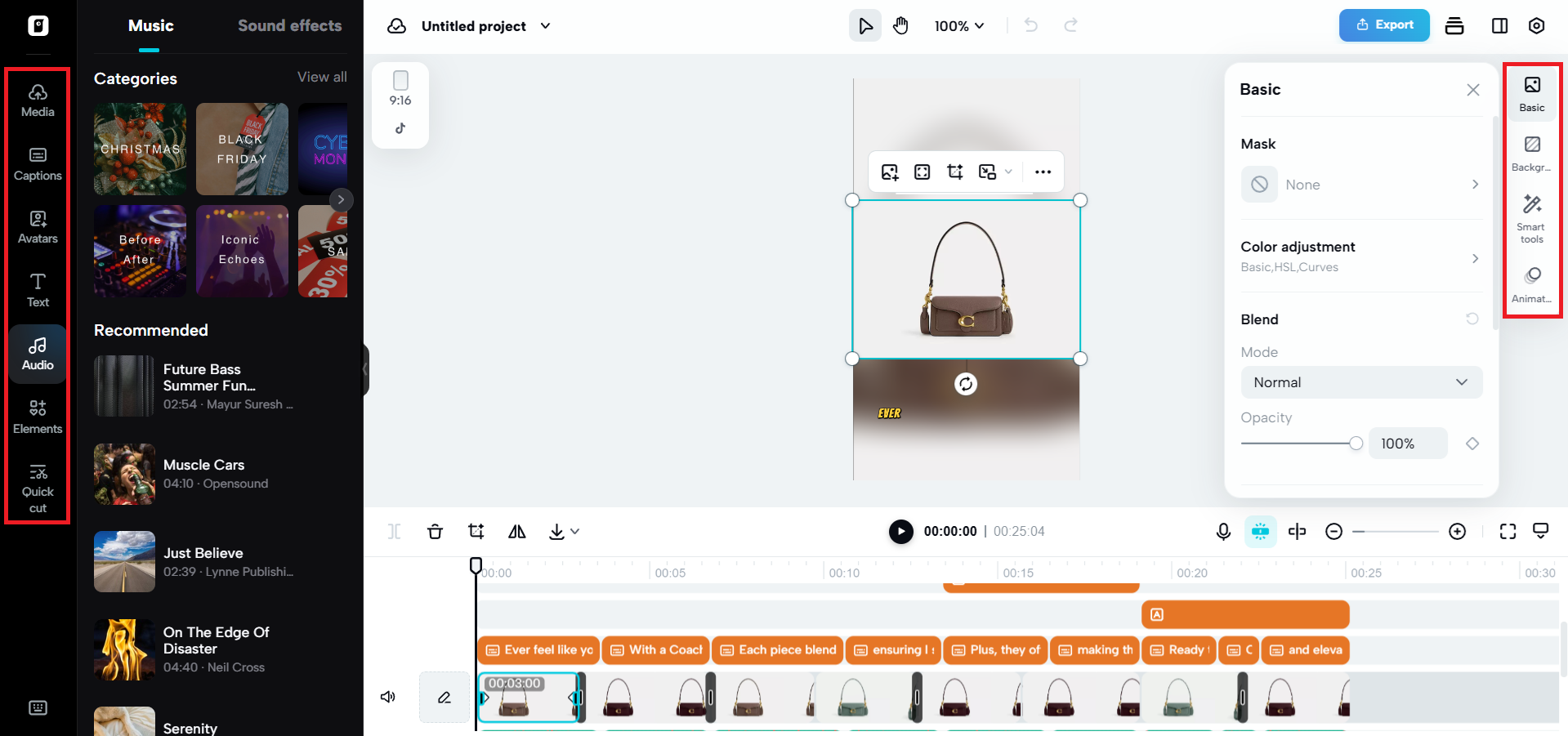1568x736 pixels.
Task: Open the Animation panel
Action: point(1532,285)
